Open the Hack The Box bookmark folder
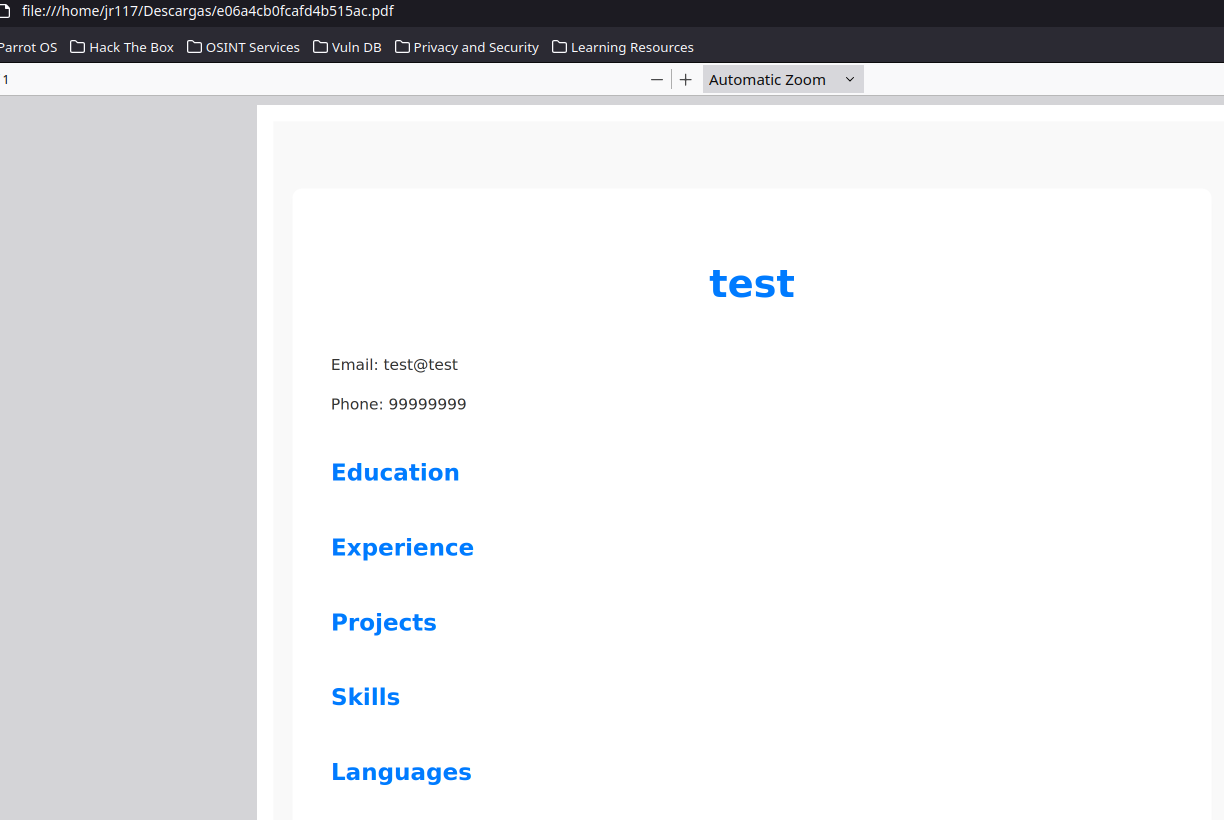 click(122, 47)
